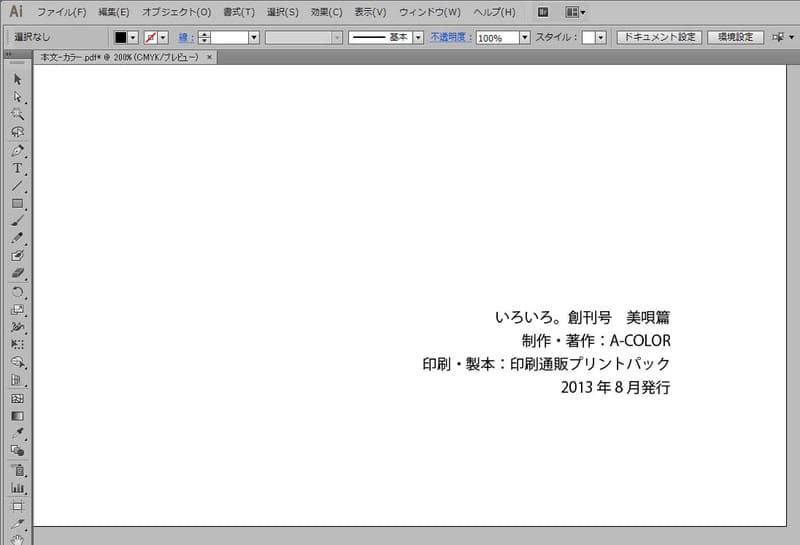800x545 pixels.
Task: Click the black fill color swatch
Action: tap(120, 37)
